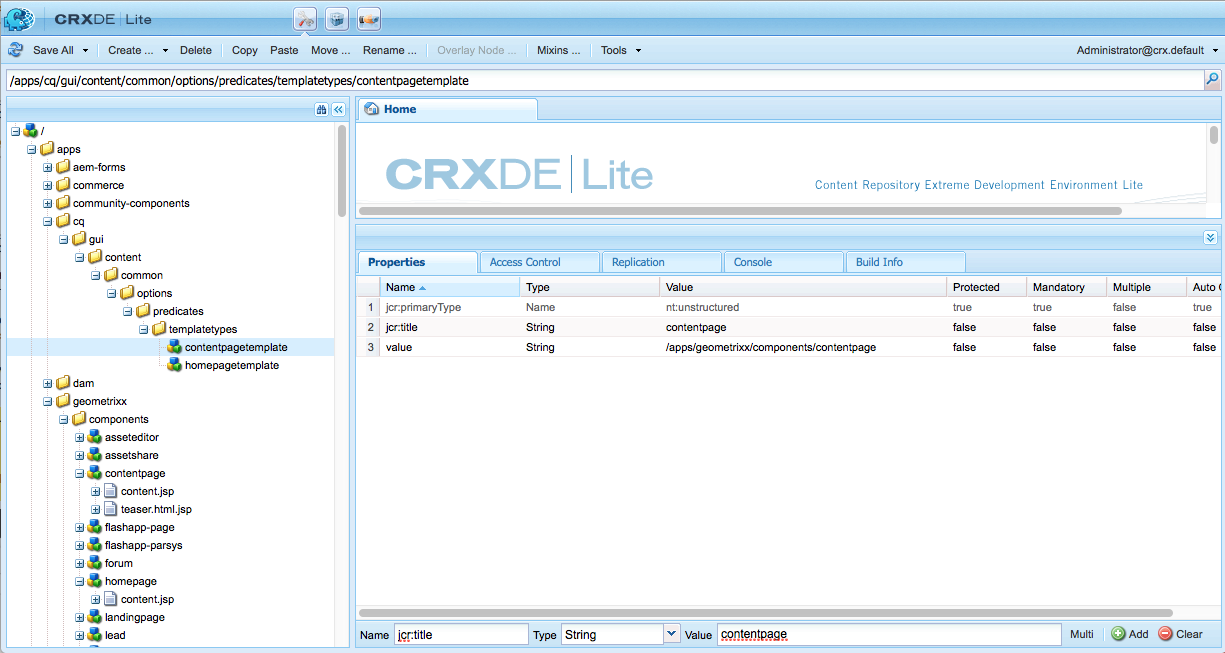This screenshot has width=1225, height=653.
Task: Click the binoculars search icon in tree panel
Action: pos(322,110)
